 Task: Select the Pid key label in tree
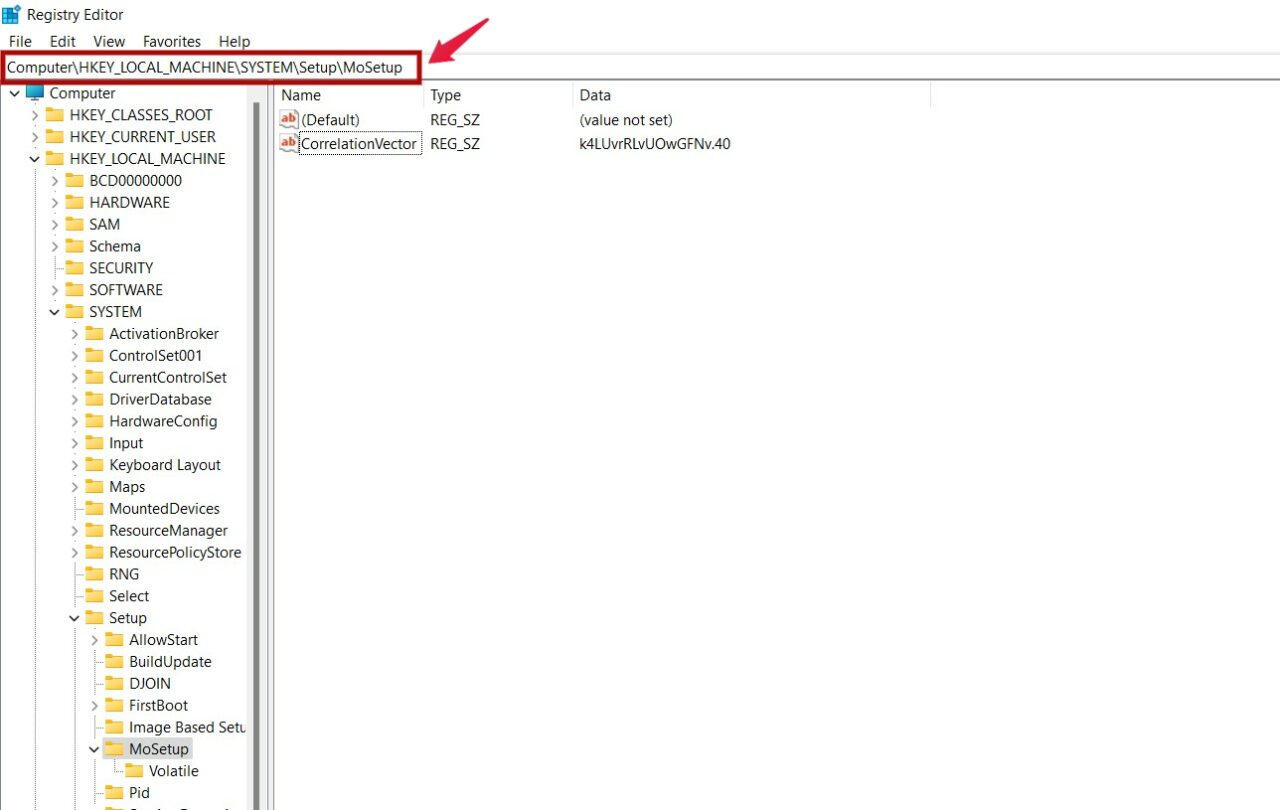tap(139, 793)
